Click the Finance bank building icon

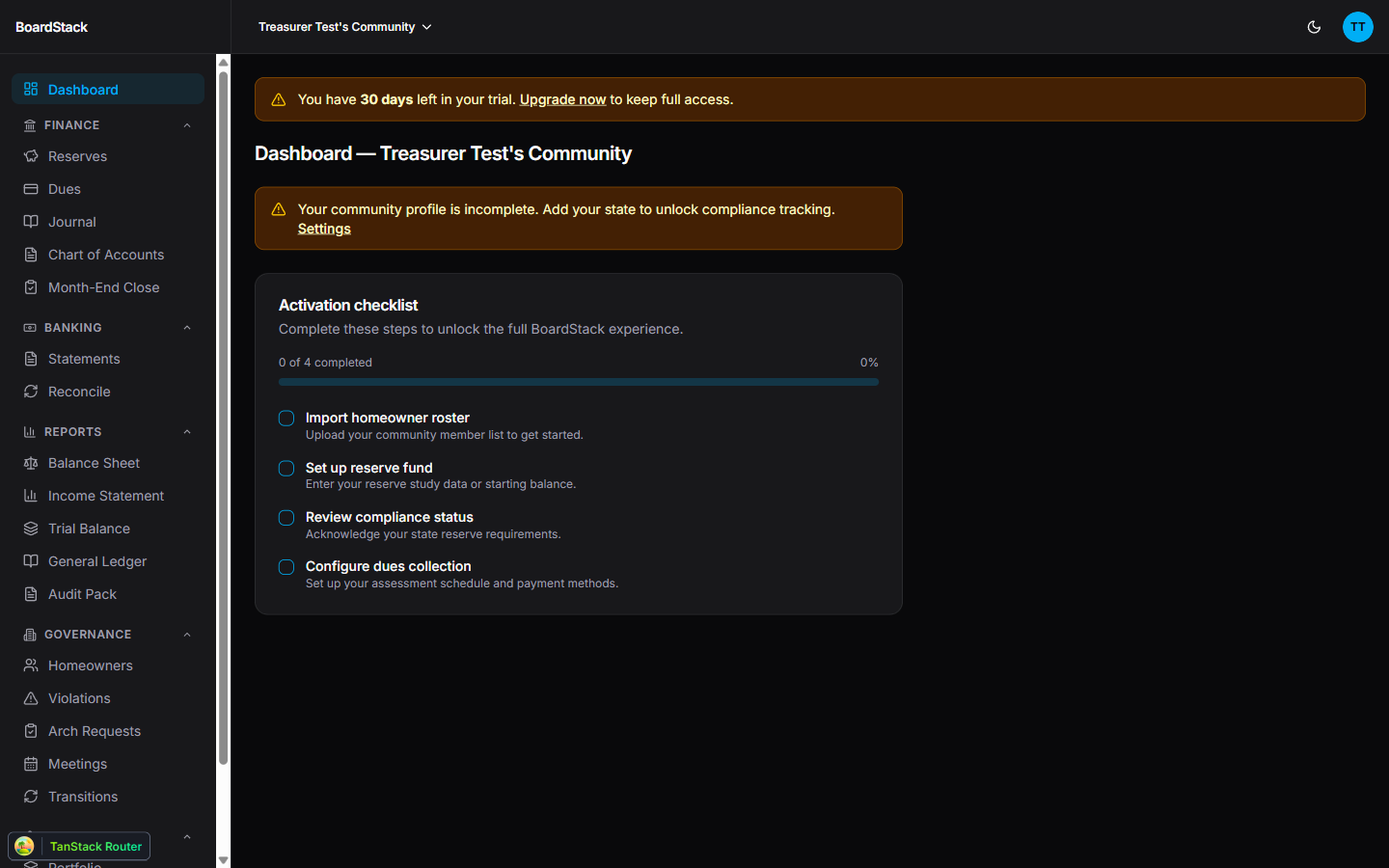click(30, 125)
